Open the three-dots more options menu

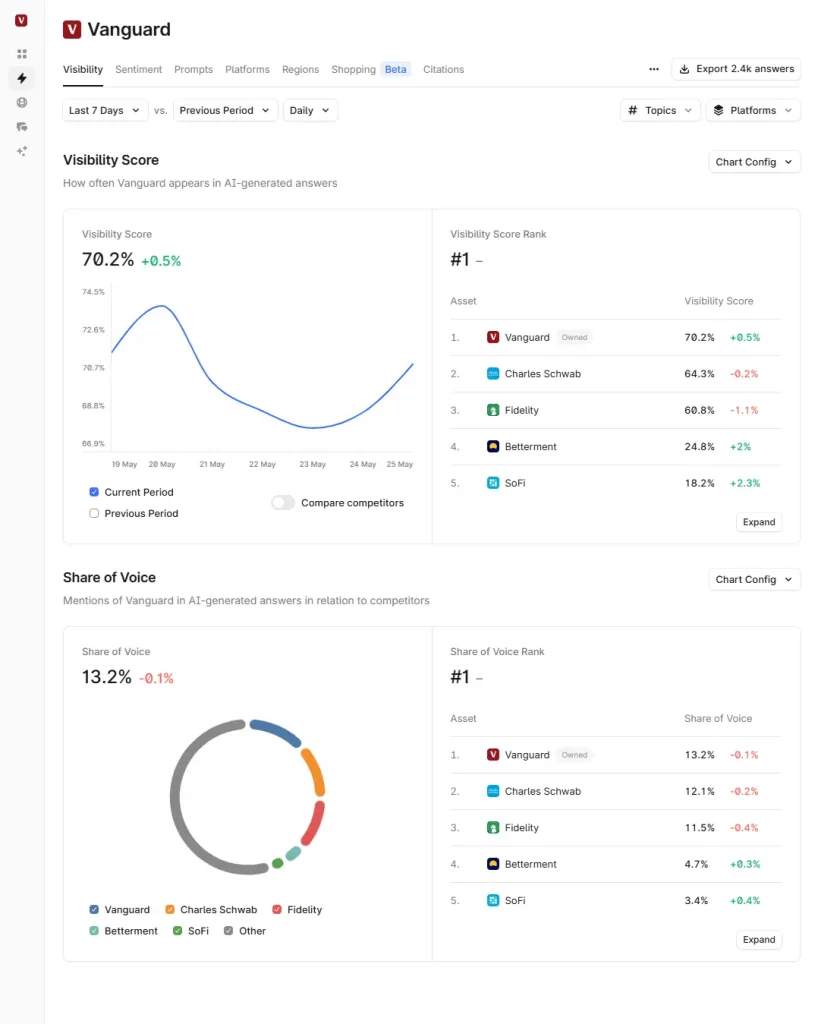pos(653,69)
